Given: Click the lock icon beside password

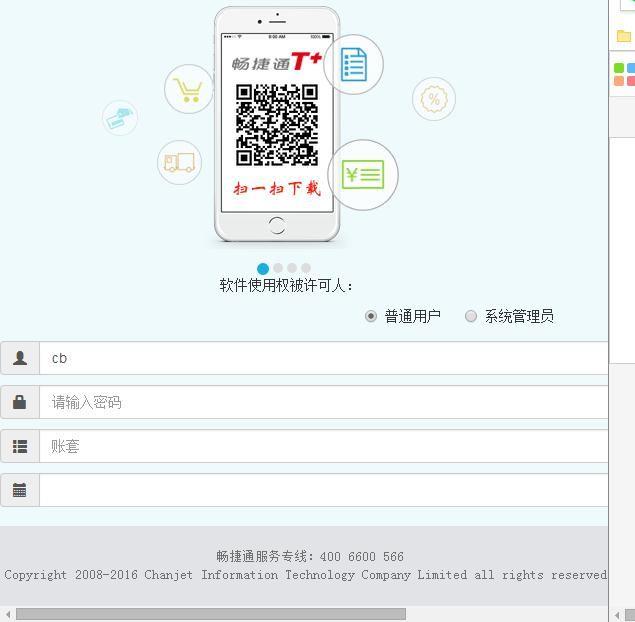Looking at the screenshot, I should coord(19,402).
